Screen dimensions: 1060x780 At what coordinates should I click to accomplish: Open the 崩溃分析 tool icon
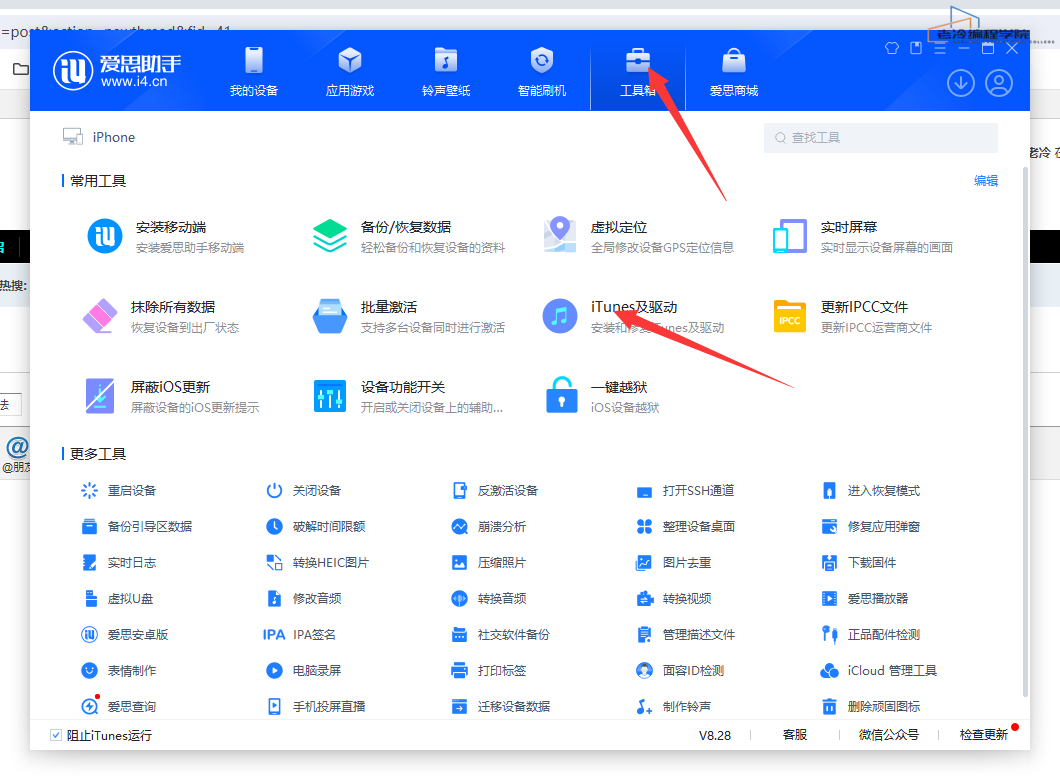460,527
